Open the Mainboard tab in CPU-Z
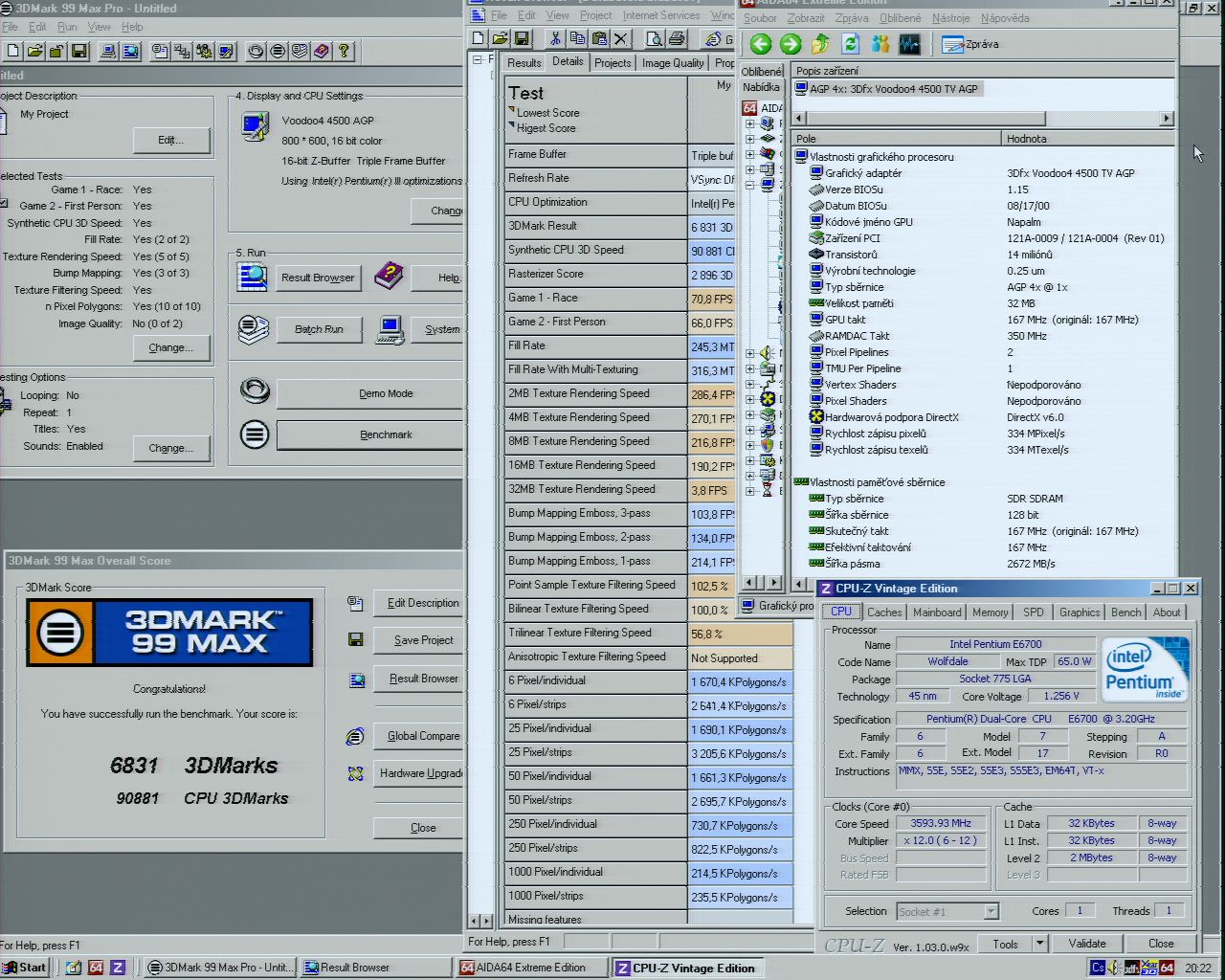The image size is (1225, 980). 937,612
